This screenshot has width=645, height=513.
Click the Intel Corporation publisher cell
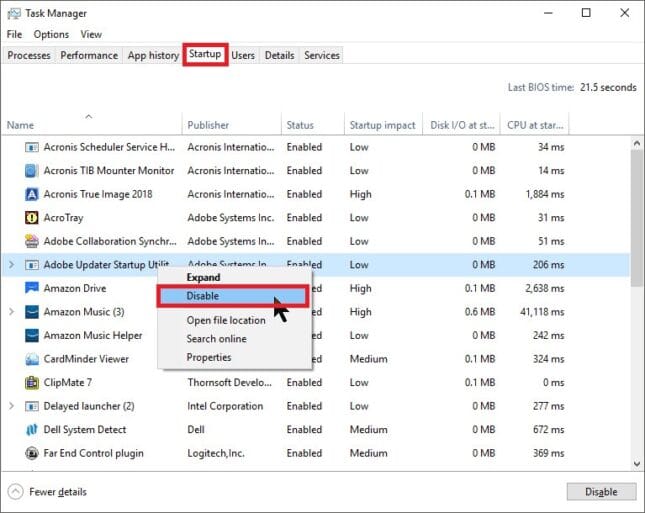tap(225, 406)
